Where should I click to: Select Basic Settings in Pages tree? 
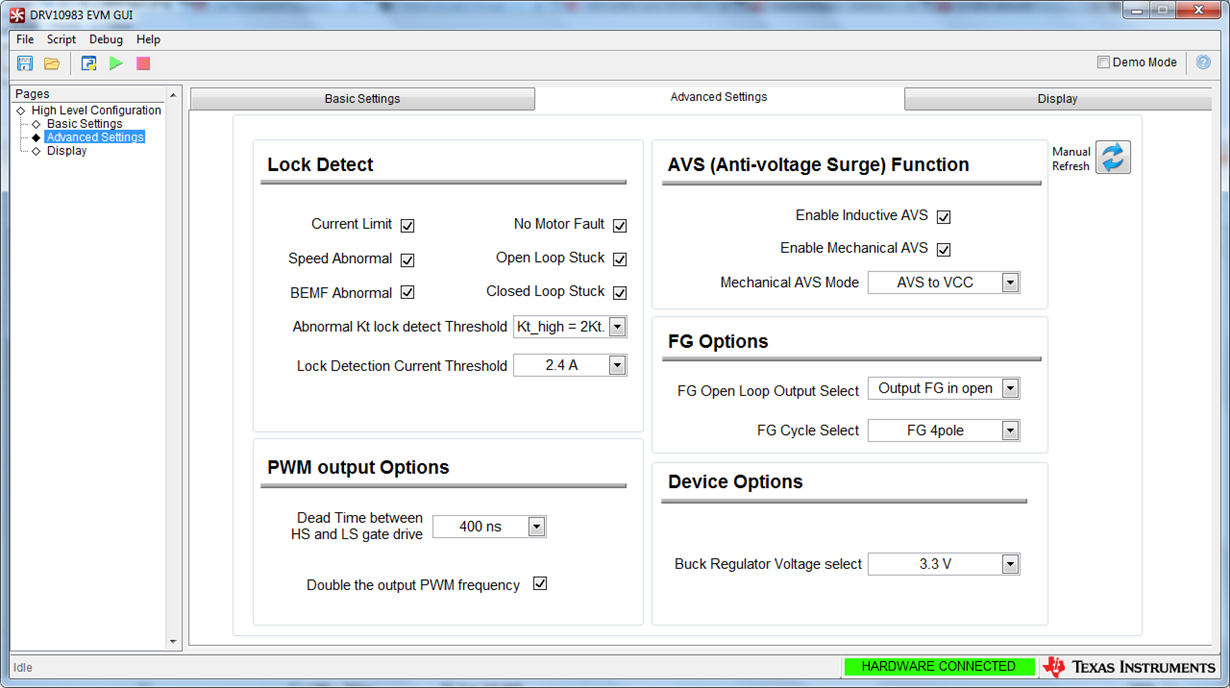[84, 124]
